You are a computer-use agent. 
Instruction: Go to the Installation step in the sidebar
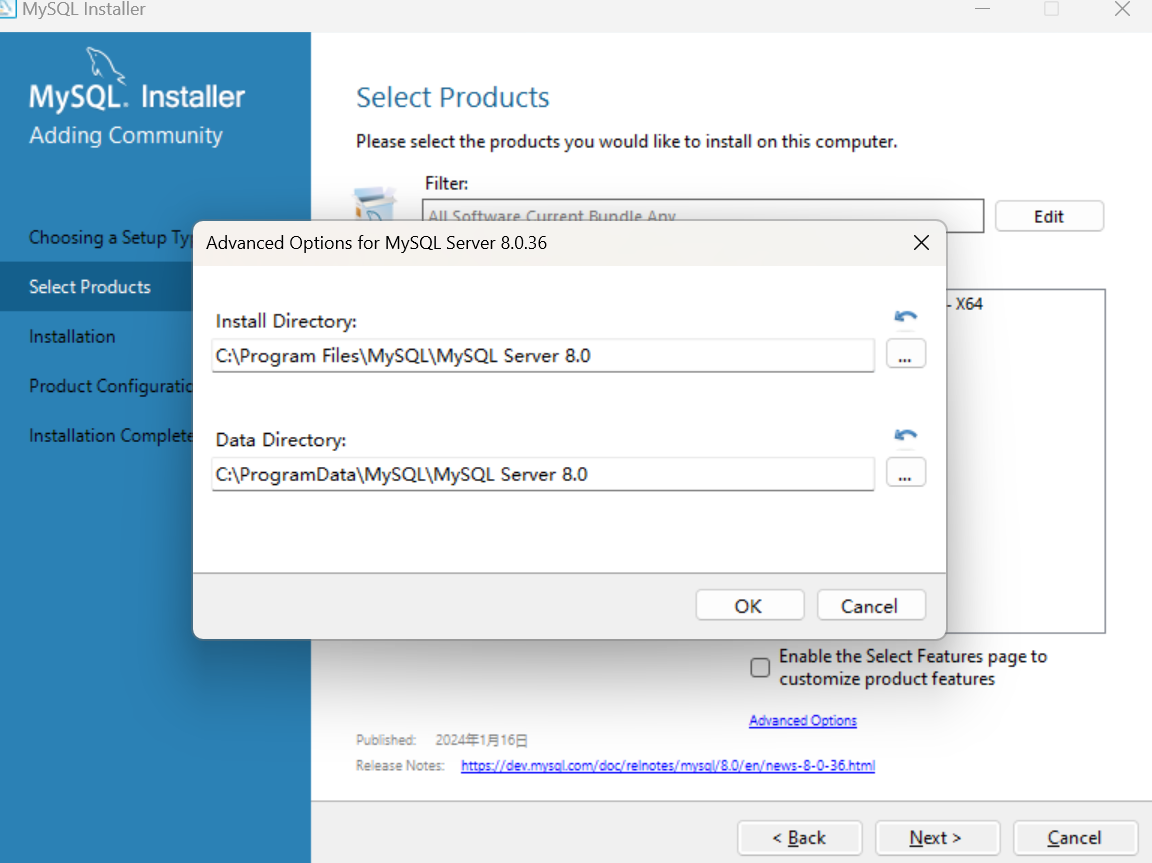[72, 337]
